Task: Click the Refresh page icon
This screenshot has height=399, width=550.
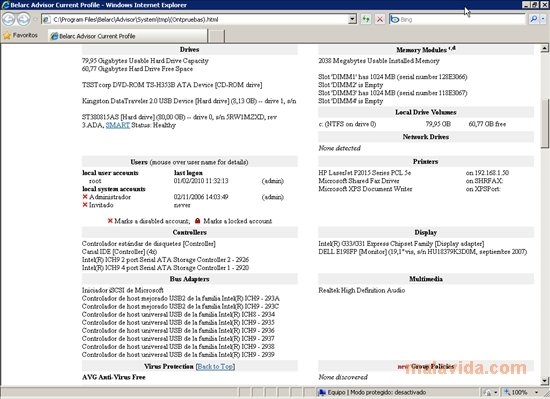Action: (x=366, y=19)
